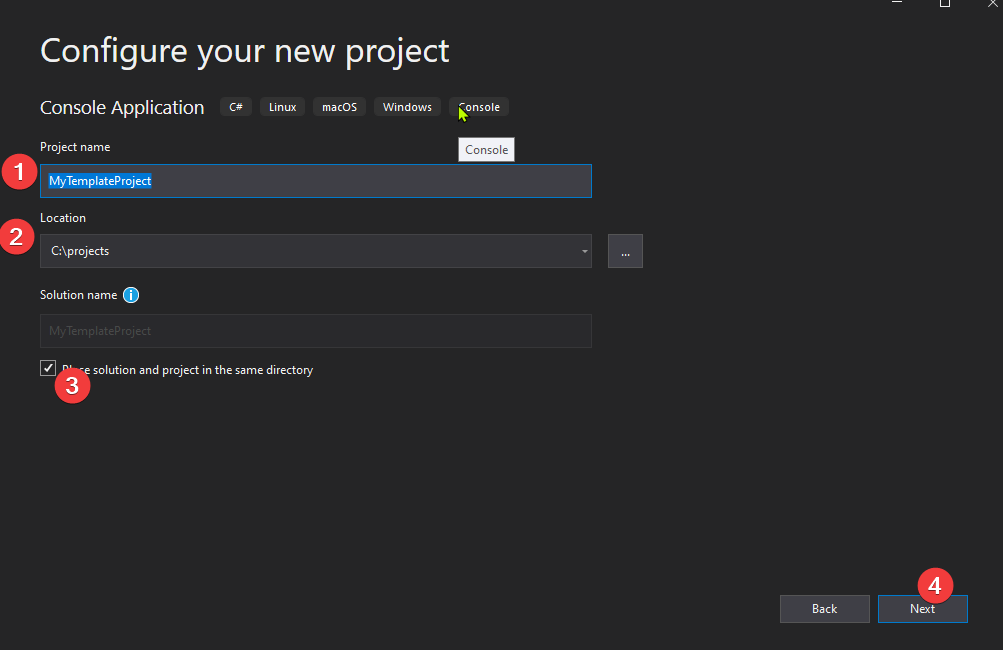This screenshot has width=1003, height=650.
Task: Close the dialog window
Action: pyautogui.click(x=992, y=3)
